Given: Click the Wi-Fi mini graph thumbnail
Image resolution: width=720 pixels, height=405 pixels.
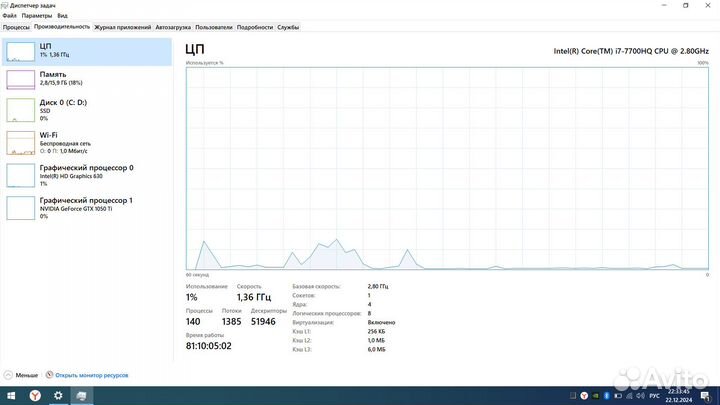Looking at the screenshot, I should (20, 143).
